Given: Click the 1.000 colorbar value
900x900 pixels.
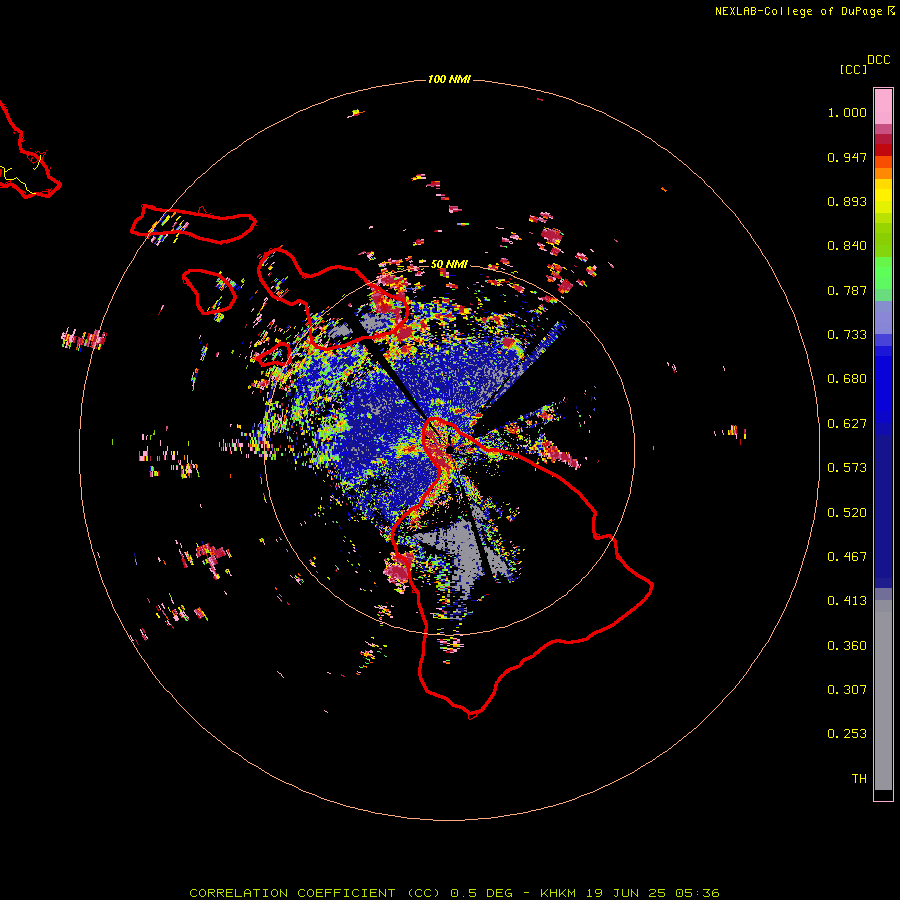Looking at the screenshot, I should coord(847,112).
